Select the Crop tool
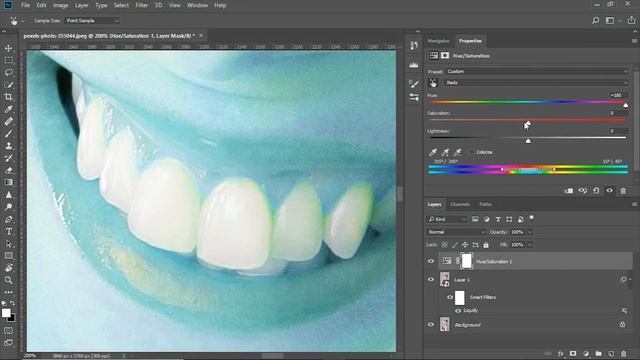 [9, 97]
